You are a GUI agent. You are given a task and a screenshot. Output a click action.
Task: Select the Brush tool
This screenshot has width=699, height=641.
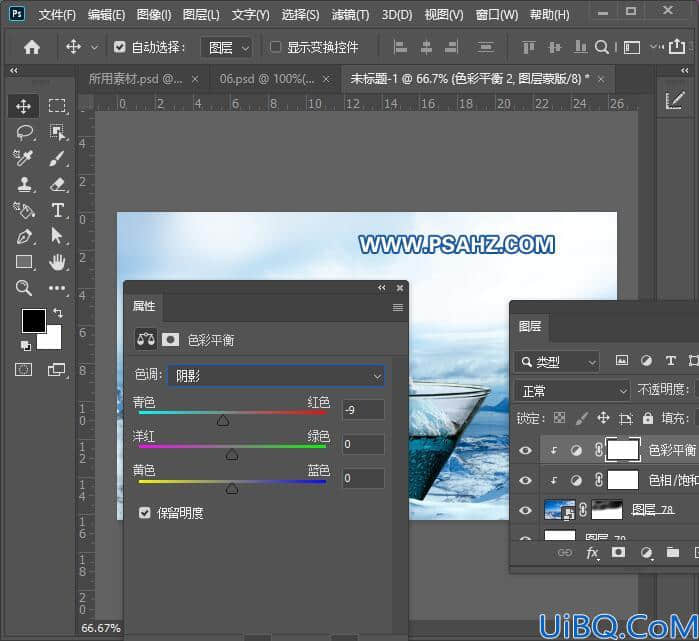point(57,158)
